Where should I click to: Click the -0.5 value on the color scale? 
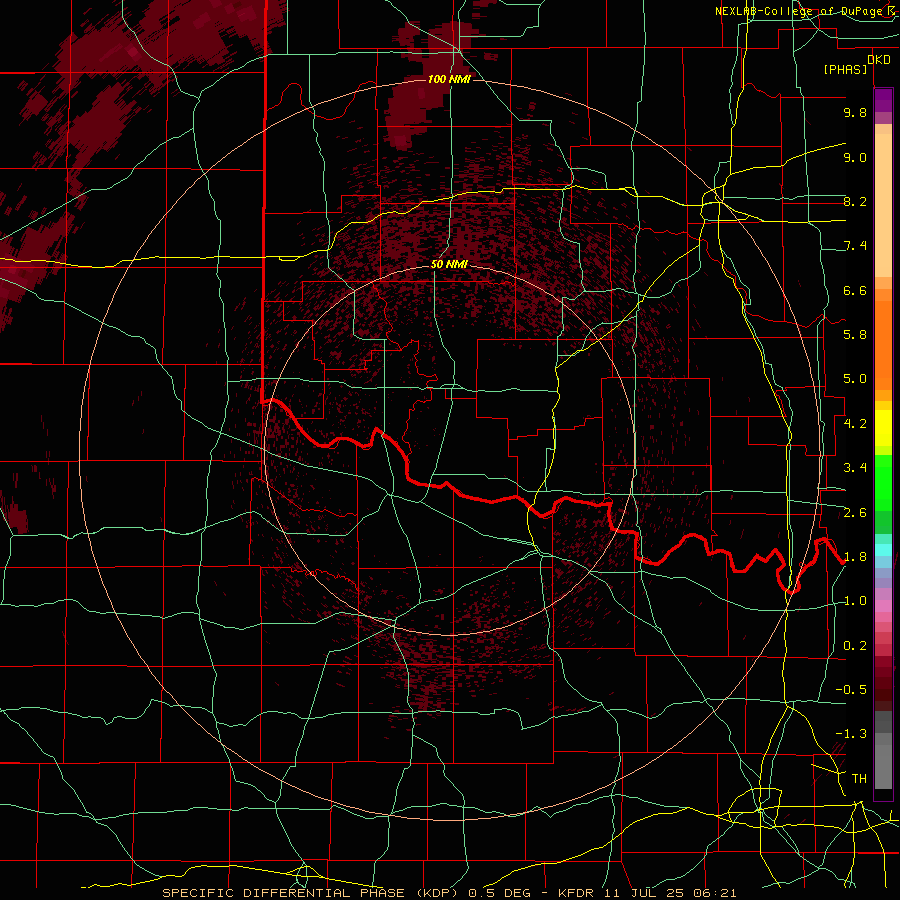[x=851, y=690]
